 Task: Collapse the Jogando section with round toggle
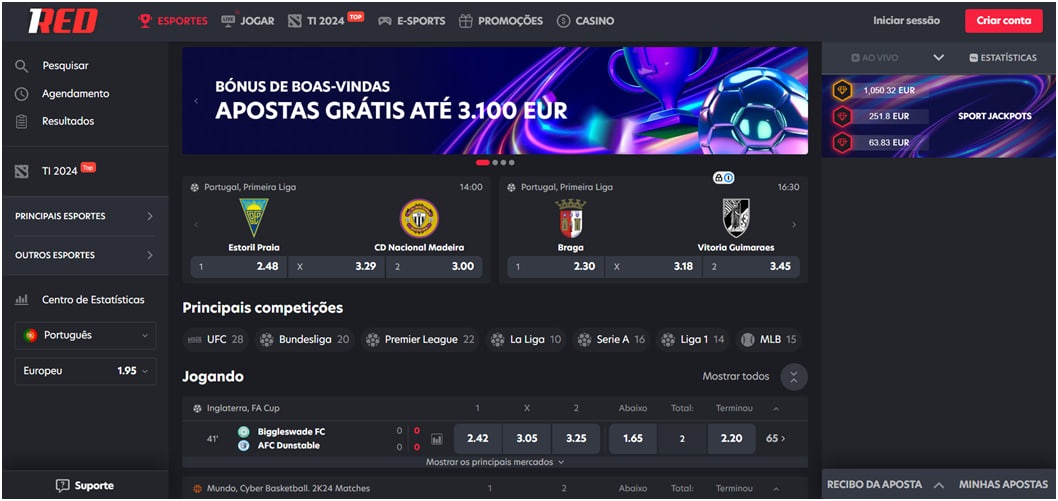pyautogui.click(x=794, y=377)
